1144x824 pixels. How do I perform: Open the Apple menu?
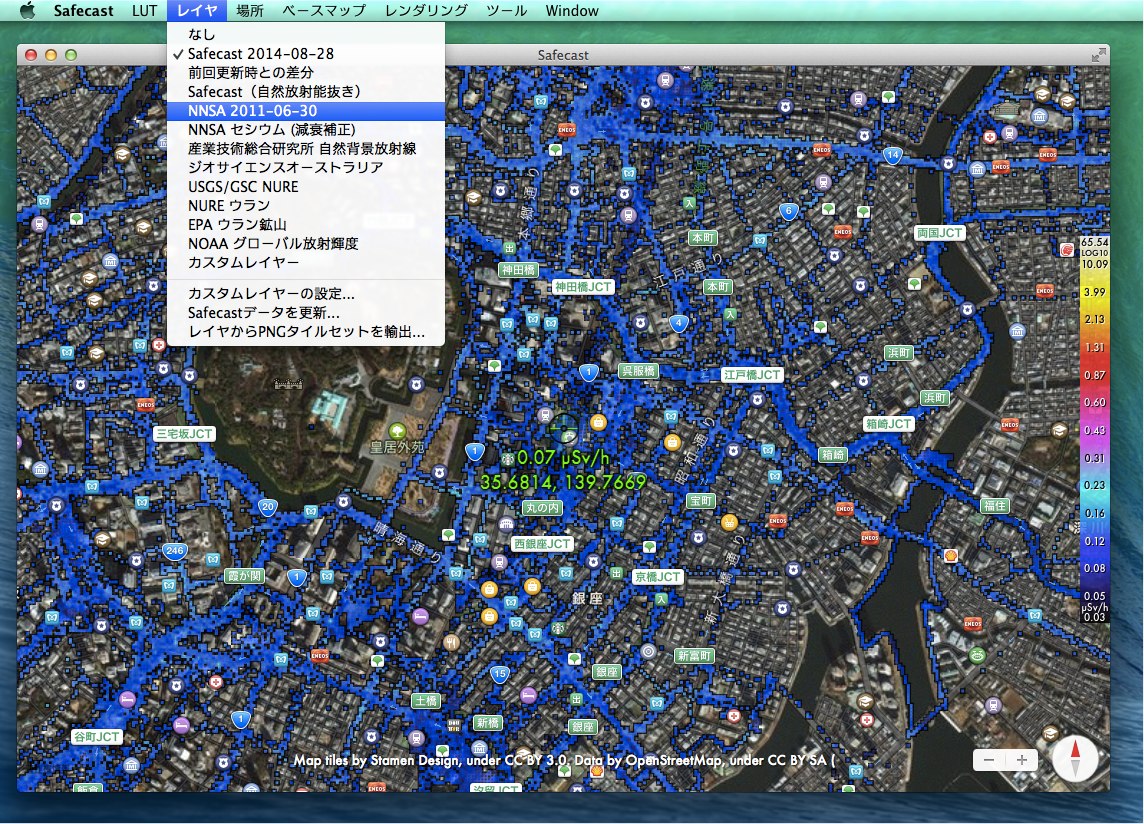click(27, 10)
